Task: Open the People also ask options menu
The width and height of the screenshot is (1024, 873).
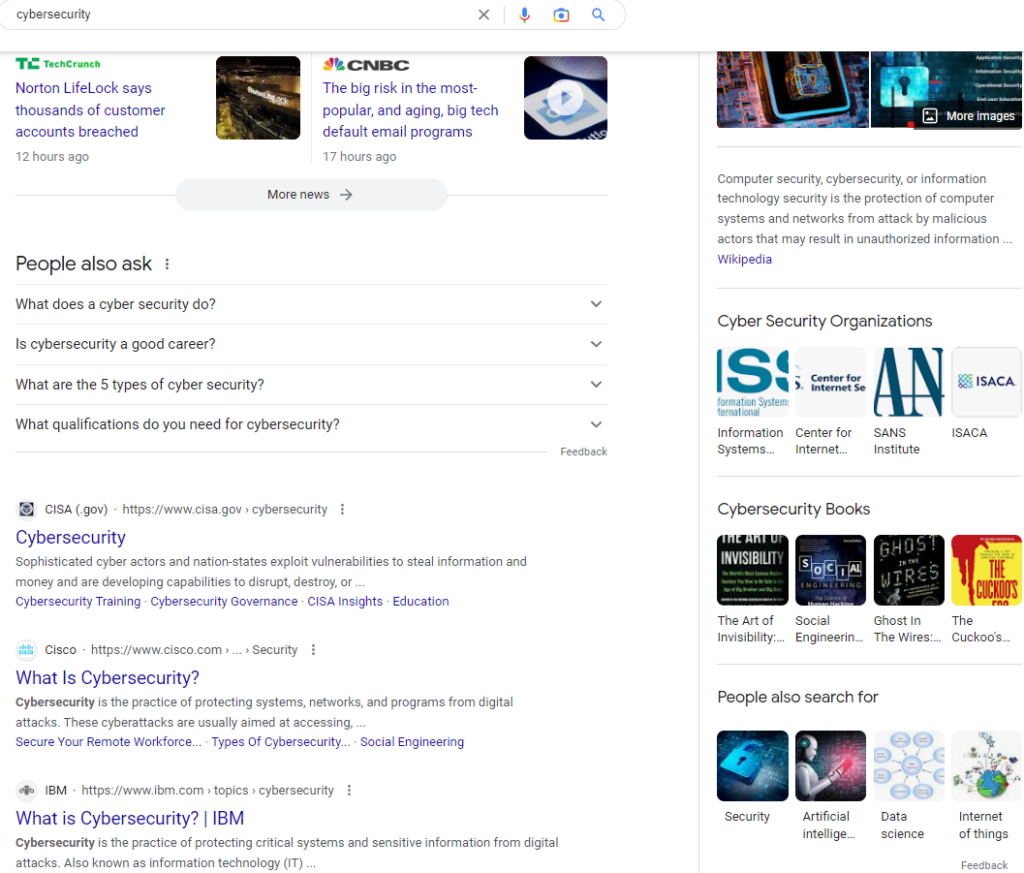Action: click(167, 264)
